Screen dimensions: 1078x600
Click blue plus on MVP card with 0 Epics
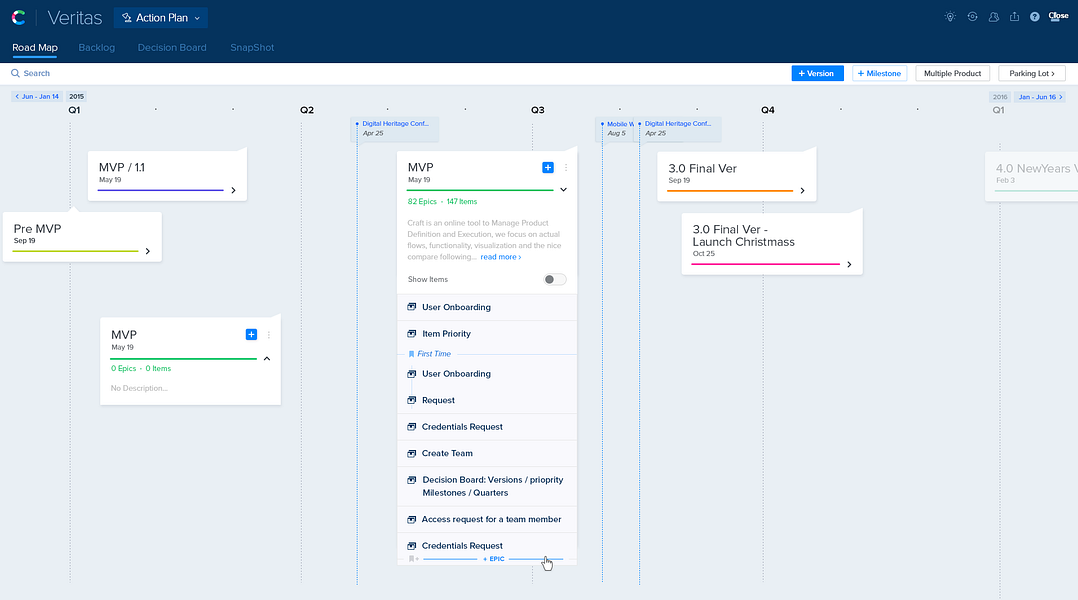tap(251, 335)
